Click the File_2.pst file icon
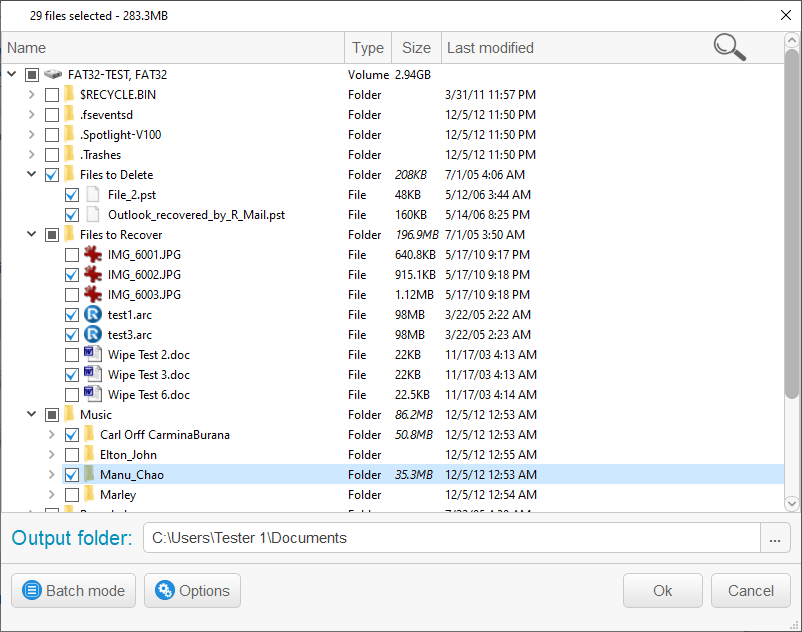 coord(93,195)
